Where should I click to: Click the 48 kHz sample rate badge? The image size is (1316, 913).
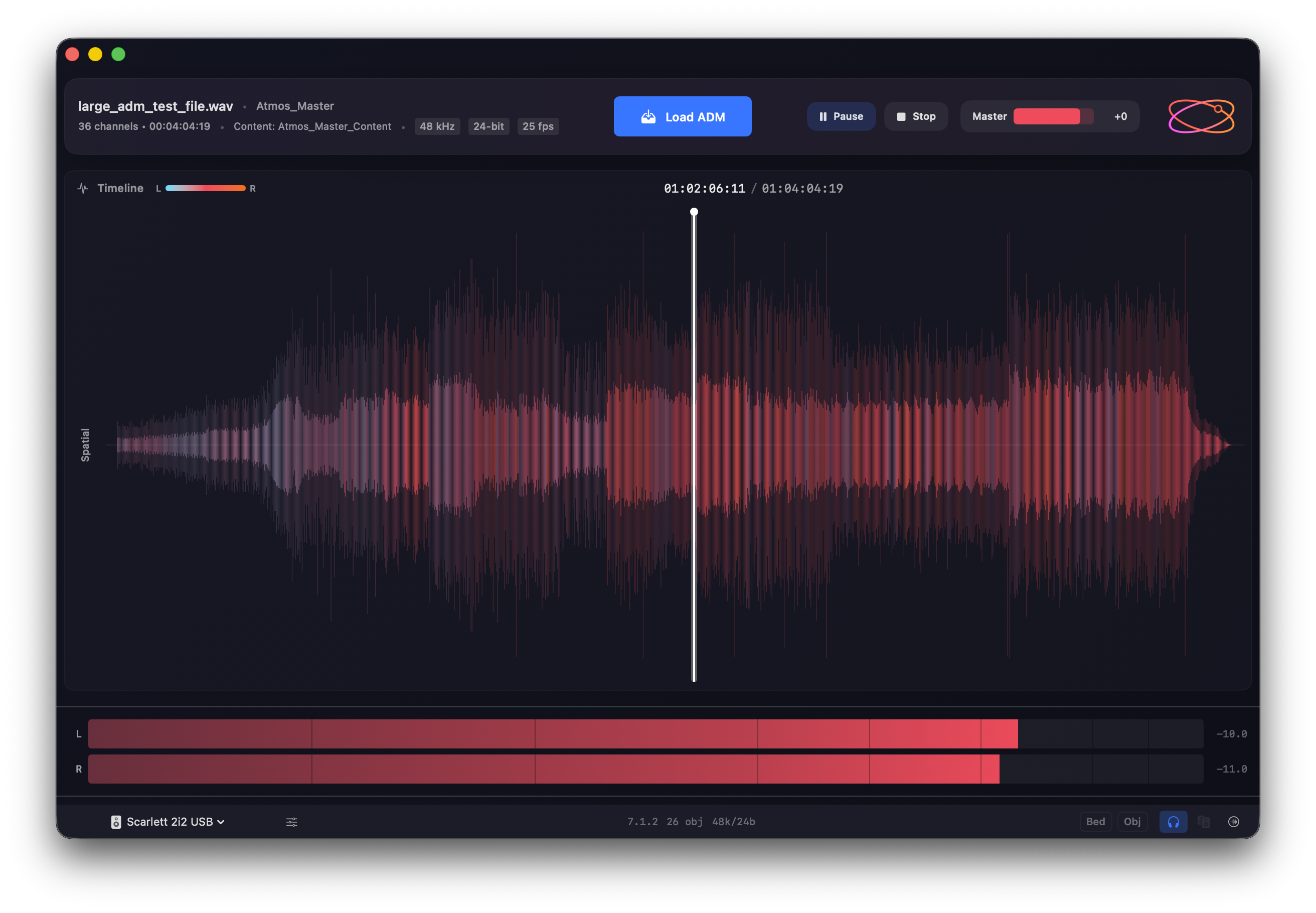[x=437, y=126]
